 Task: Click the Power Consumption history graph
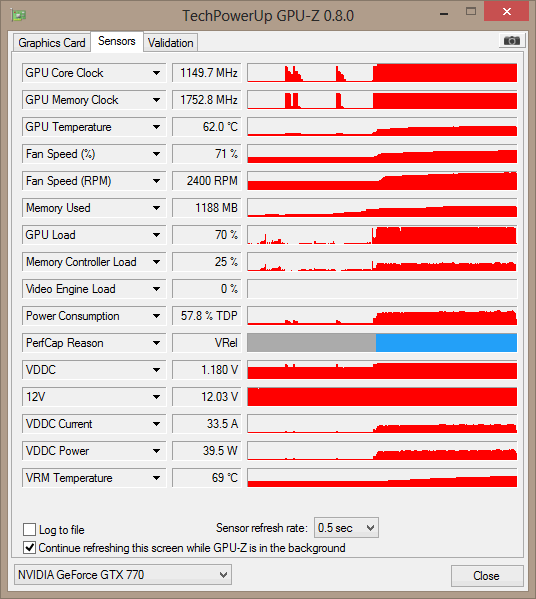(382, 316)
